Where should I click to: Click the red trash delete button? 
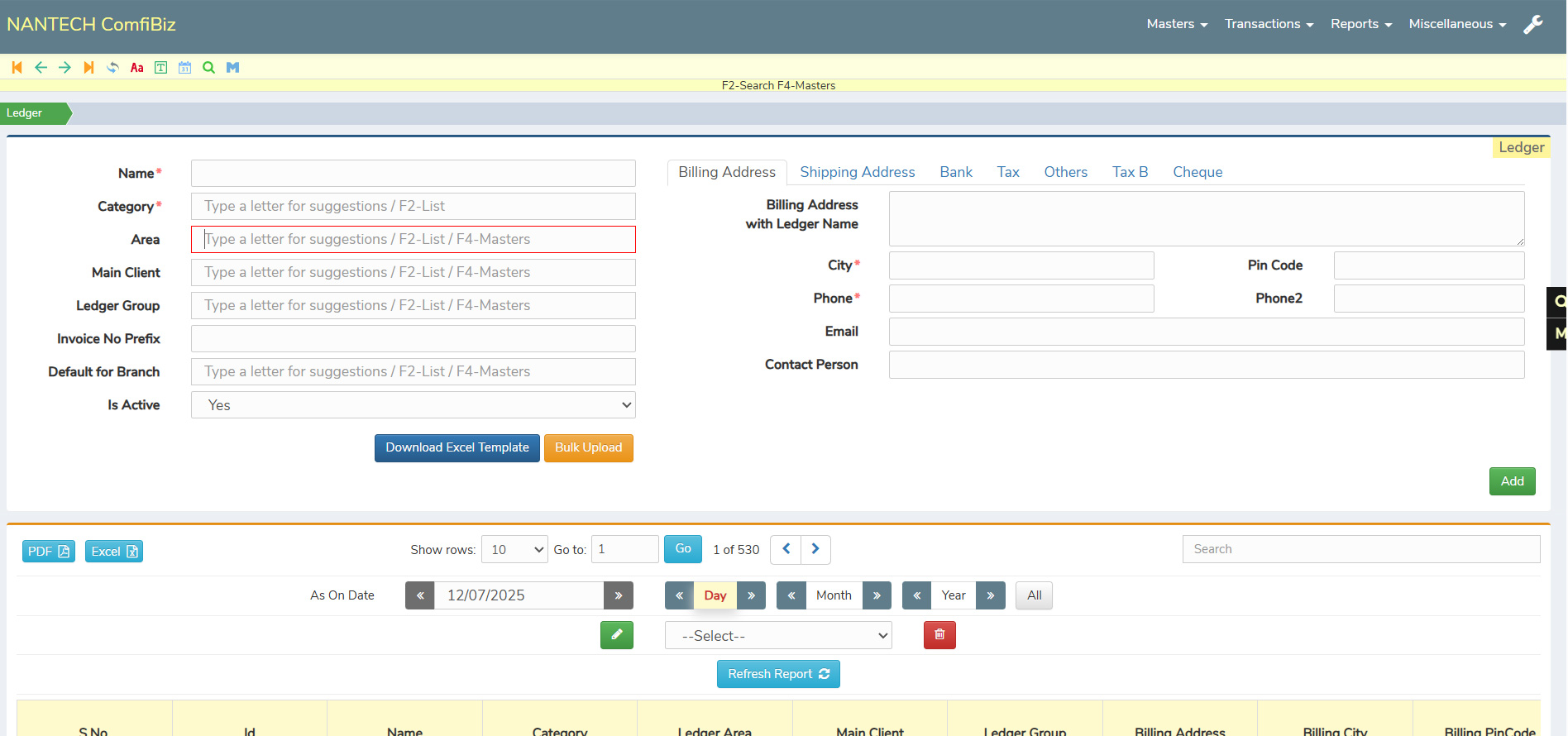coord(939,635)
